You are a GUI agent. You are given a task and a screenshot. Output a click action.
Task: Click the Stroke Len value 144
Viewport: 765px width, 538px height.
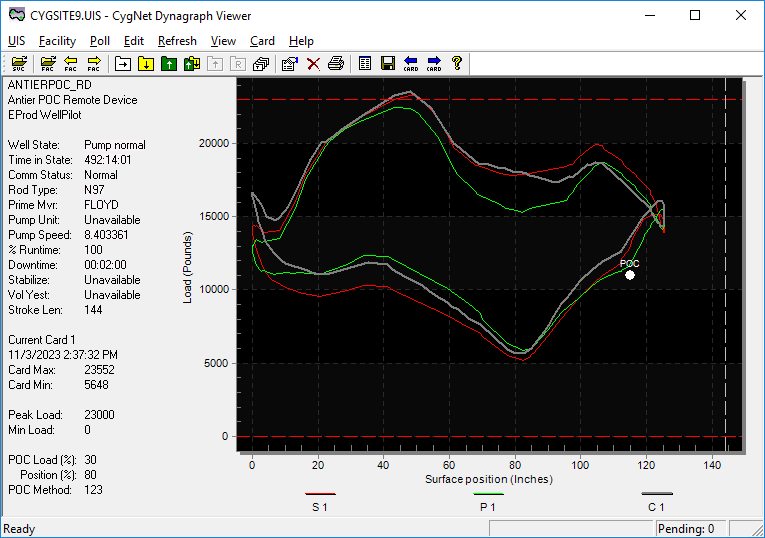pyautogui.click(x=93, y=310)
